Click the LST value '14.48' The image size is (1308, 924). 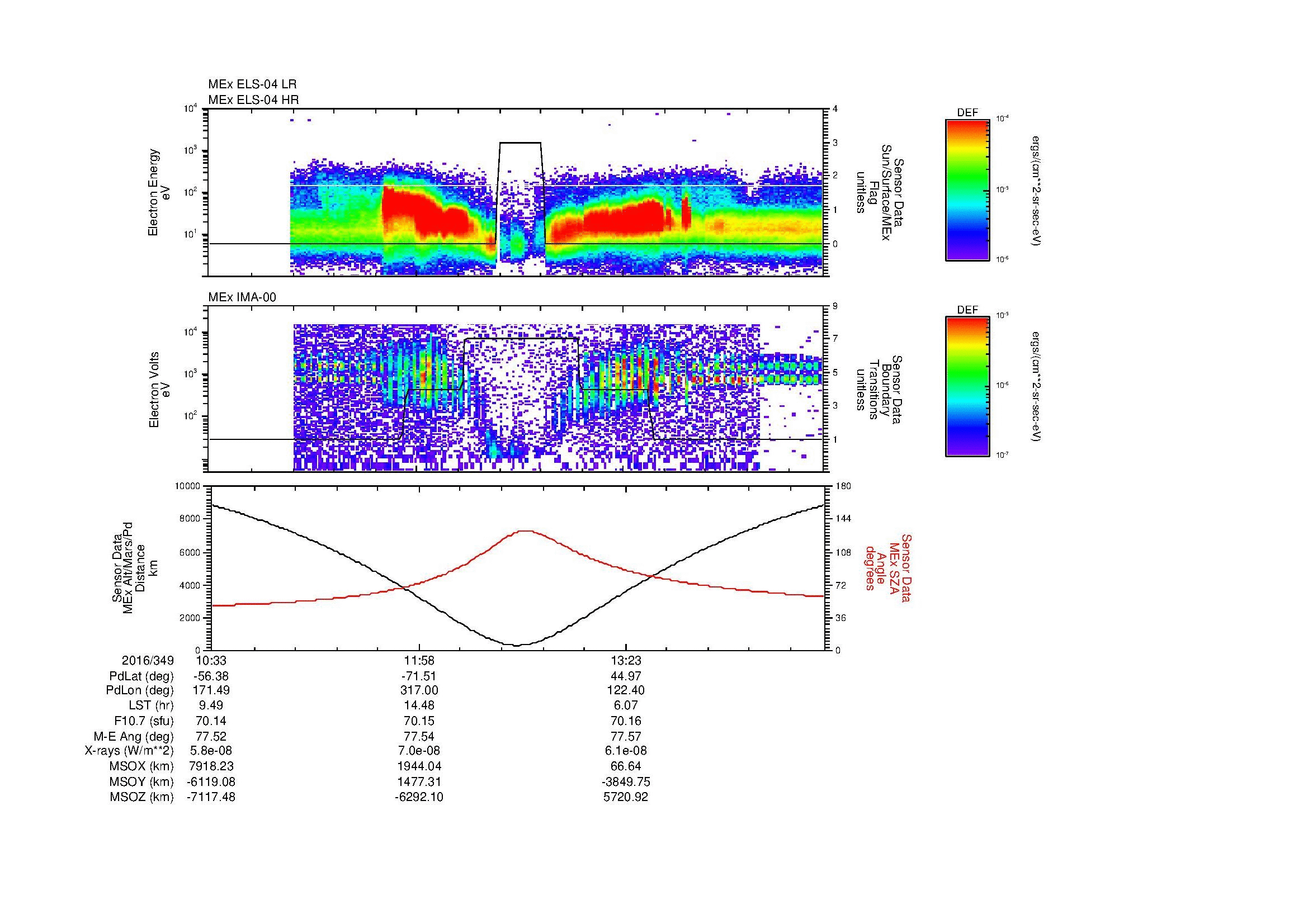pyautogui.click(x=419, y=706)
